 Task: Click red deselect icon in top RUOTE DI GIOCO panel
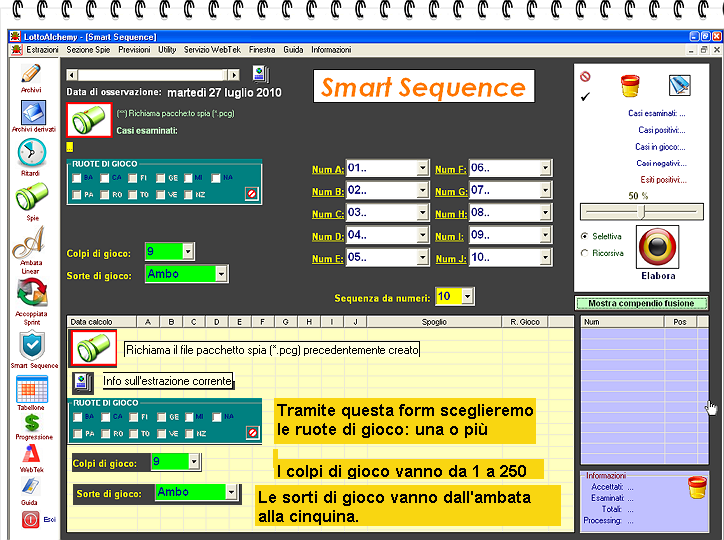tap(252, 194)
